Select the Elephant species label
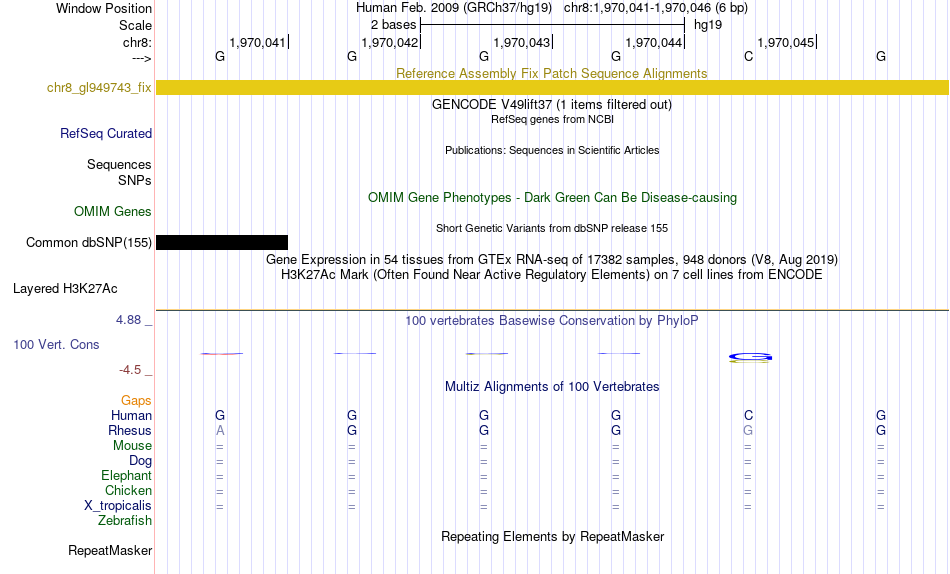 tap(127, 476)
